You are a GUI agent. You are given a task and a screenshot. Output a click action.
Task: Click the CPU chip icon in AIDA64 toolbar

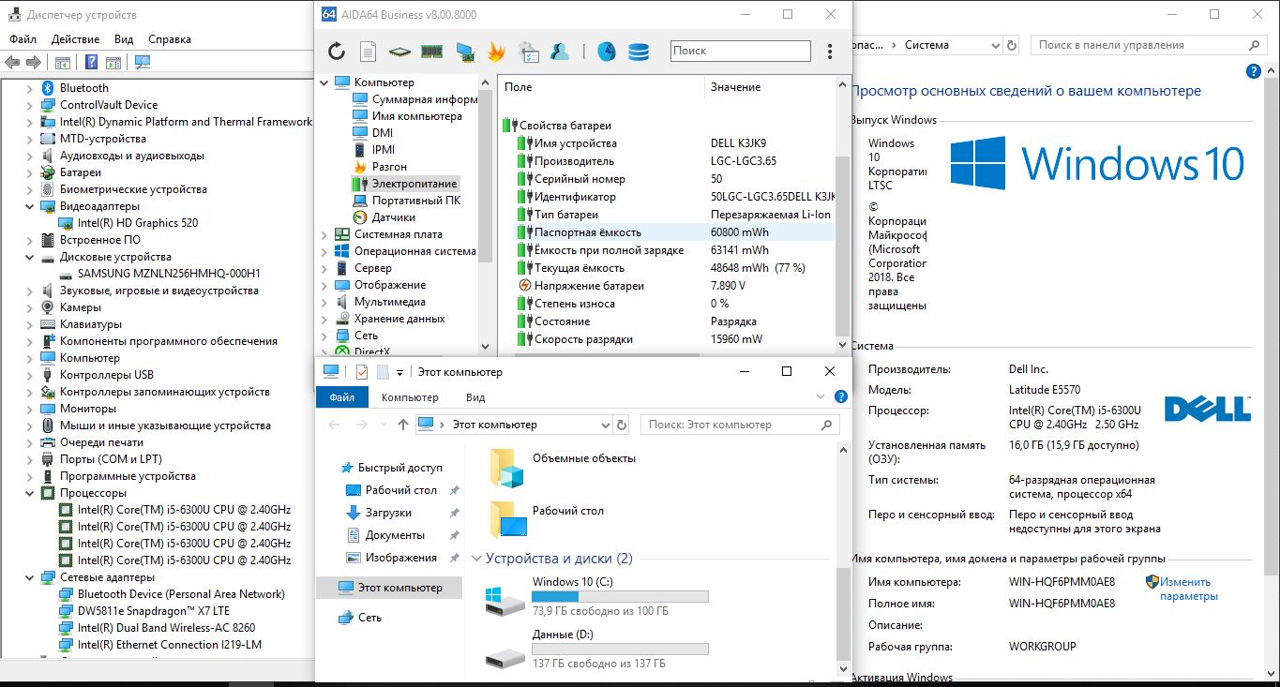tap(400, 51)
